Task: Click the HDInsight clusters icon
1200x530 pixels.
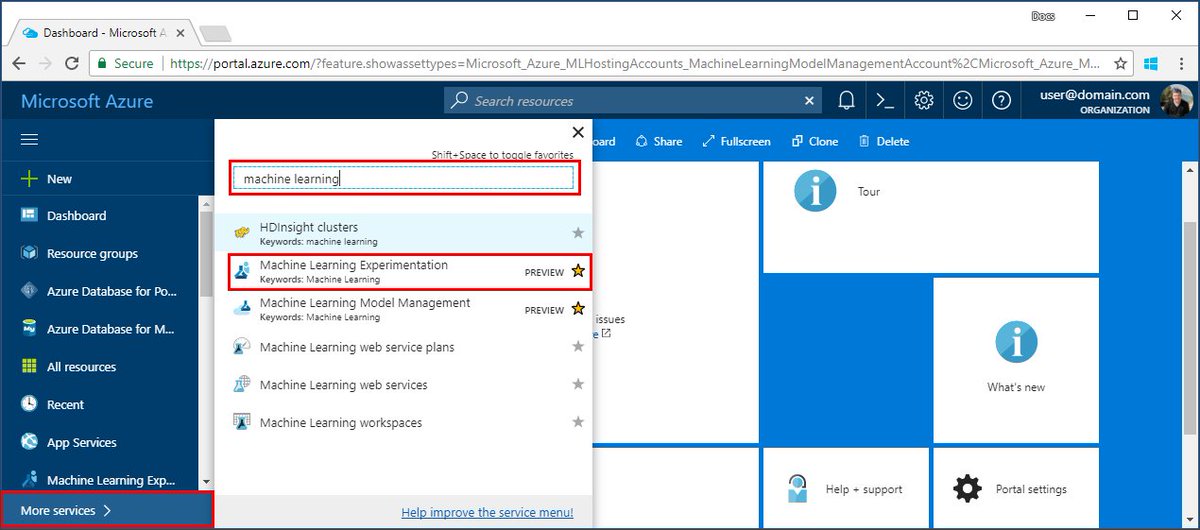Action: click(x=242, y=233)
